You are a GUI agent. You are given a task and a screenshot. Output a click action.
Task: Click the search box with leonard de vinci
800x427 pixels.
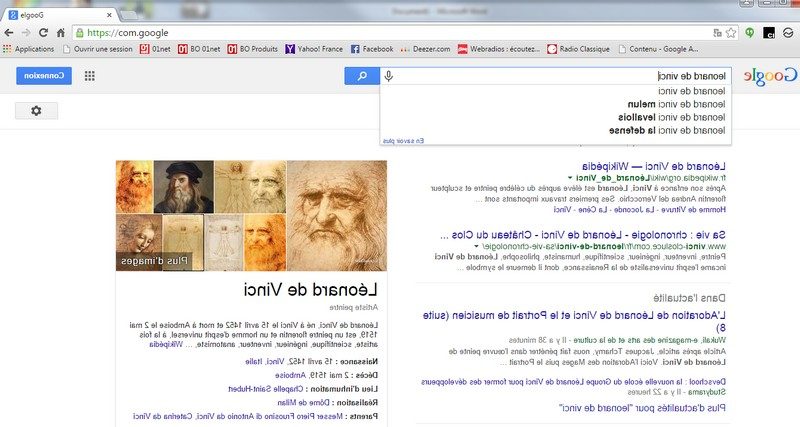coord(556,76)
